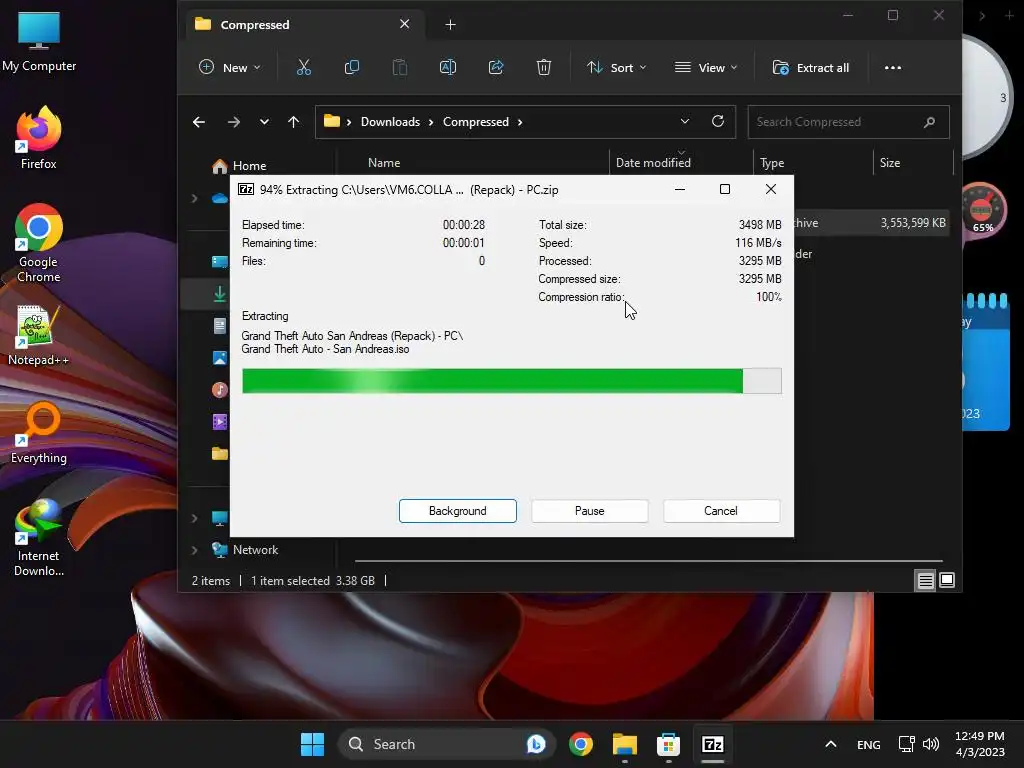This screenshot has height=768, width=1024.
Task: Open Chrome from the taskbar
Action: (x=581, y=744)
